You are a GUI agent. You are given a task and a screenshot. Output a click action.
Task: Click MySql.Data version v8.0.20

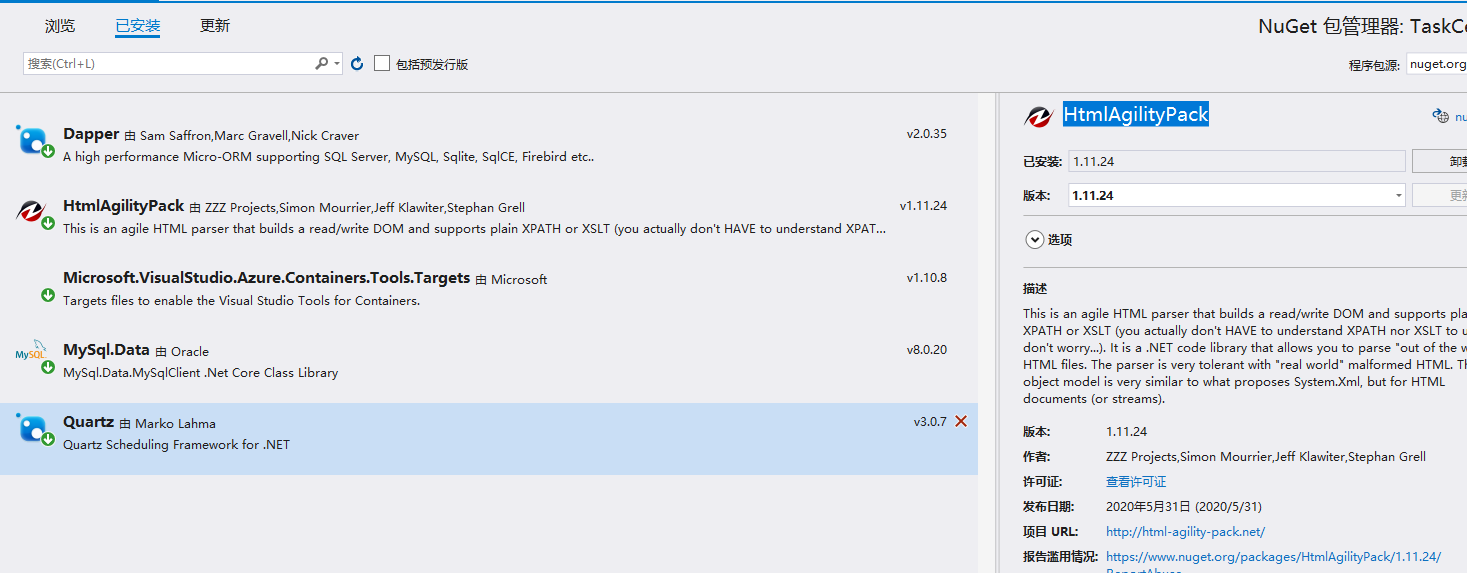click(x=927, y=350)
